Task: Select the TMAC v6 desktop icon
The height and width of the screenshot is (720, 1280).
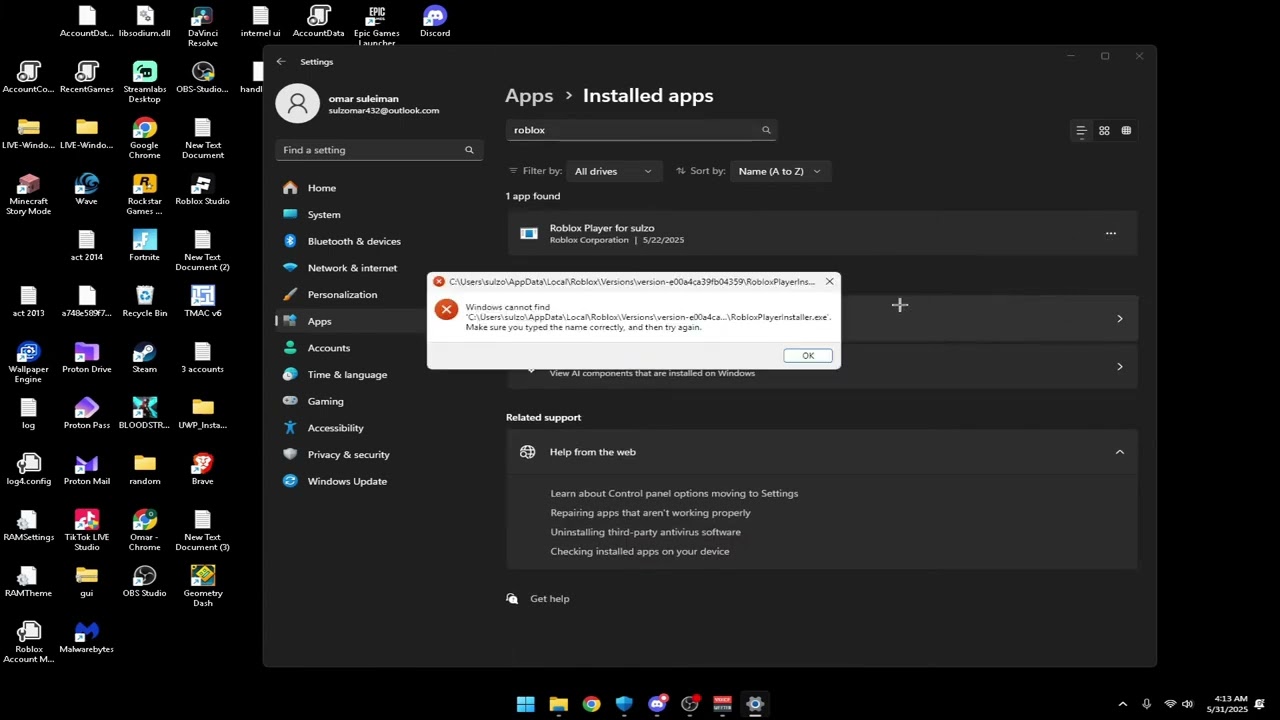Action: [x=203, y=302]
